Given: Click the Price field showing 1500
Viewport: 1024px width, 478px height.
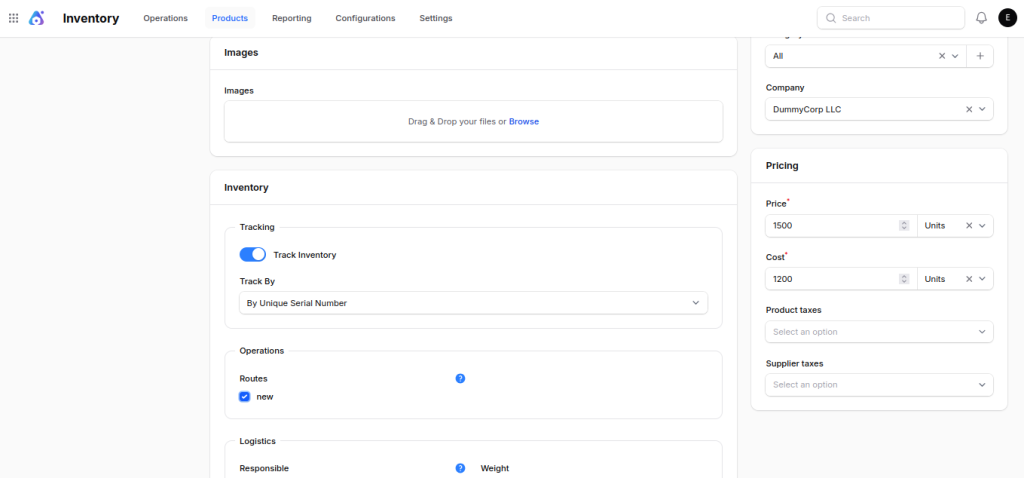Looking at the screenshot, I should 841,225.
